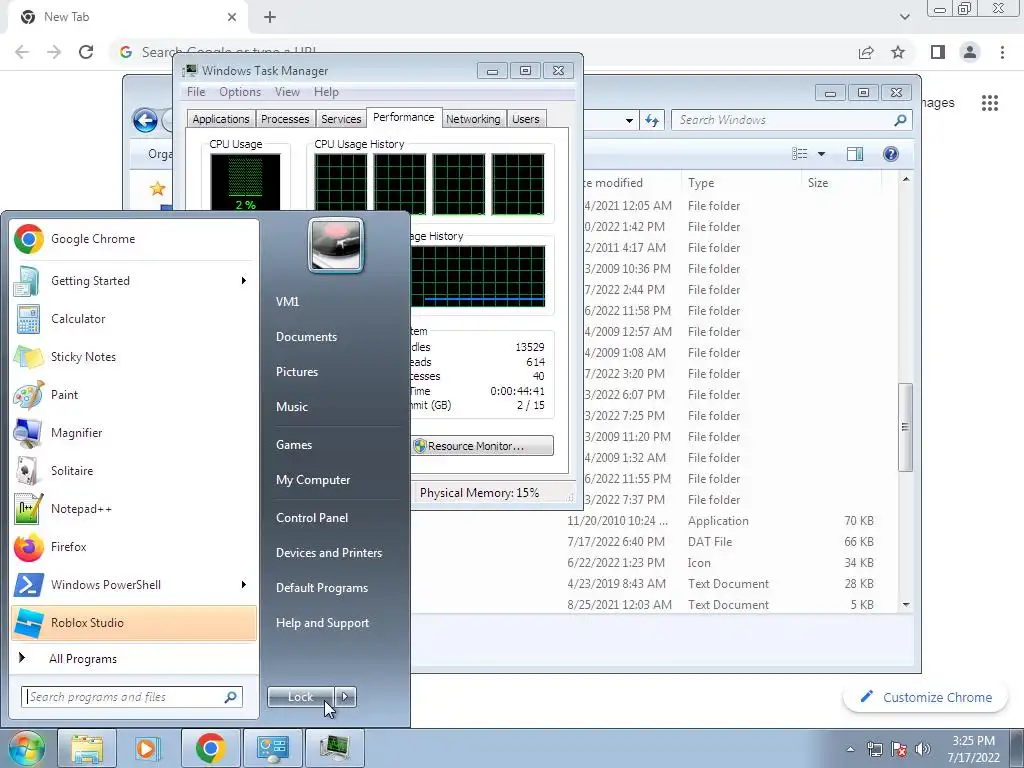Image resolution: width=1024 pixels, height=768 pixels.
Task: Open Calculator from Start menu
Action: (x=134, y=319)
